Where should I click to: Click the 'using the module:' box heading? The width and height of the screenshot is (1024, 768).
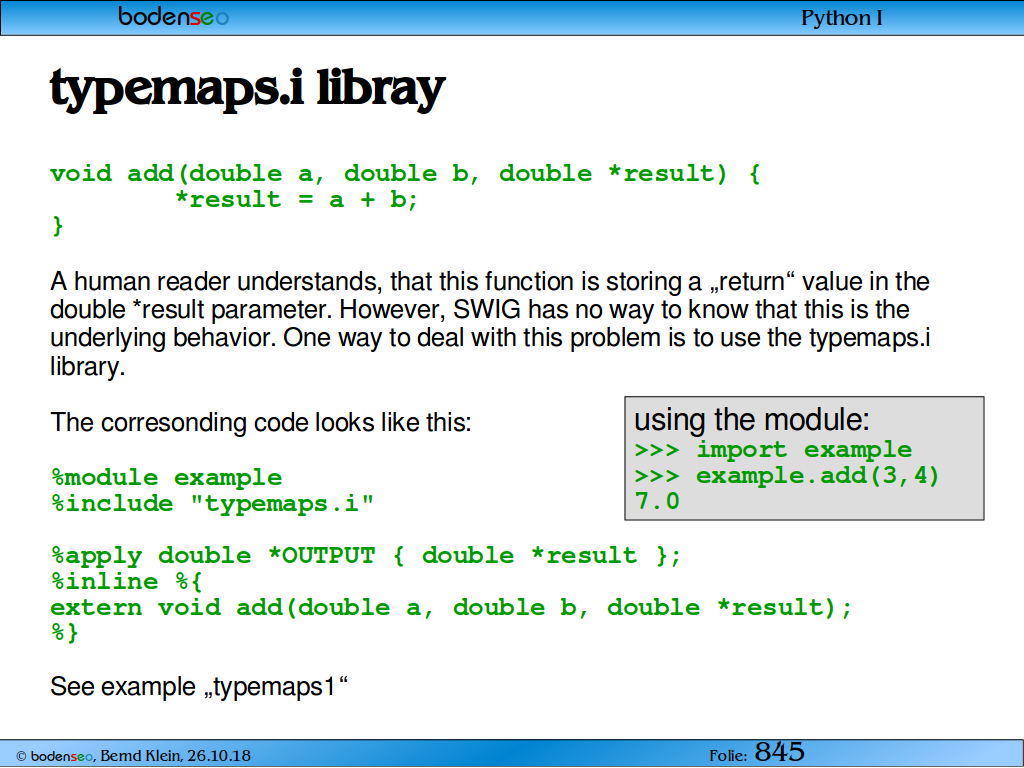click(x=752, y=420)
